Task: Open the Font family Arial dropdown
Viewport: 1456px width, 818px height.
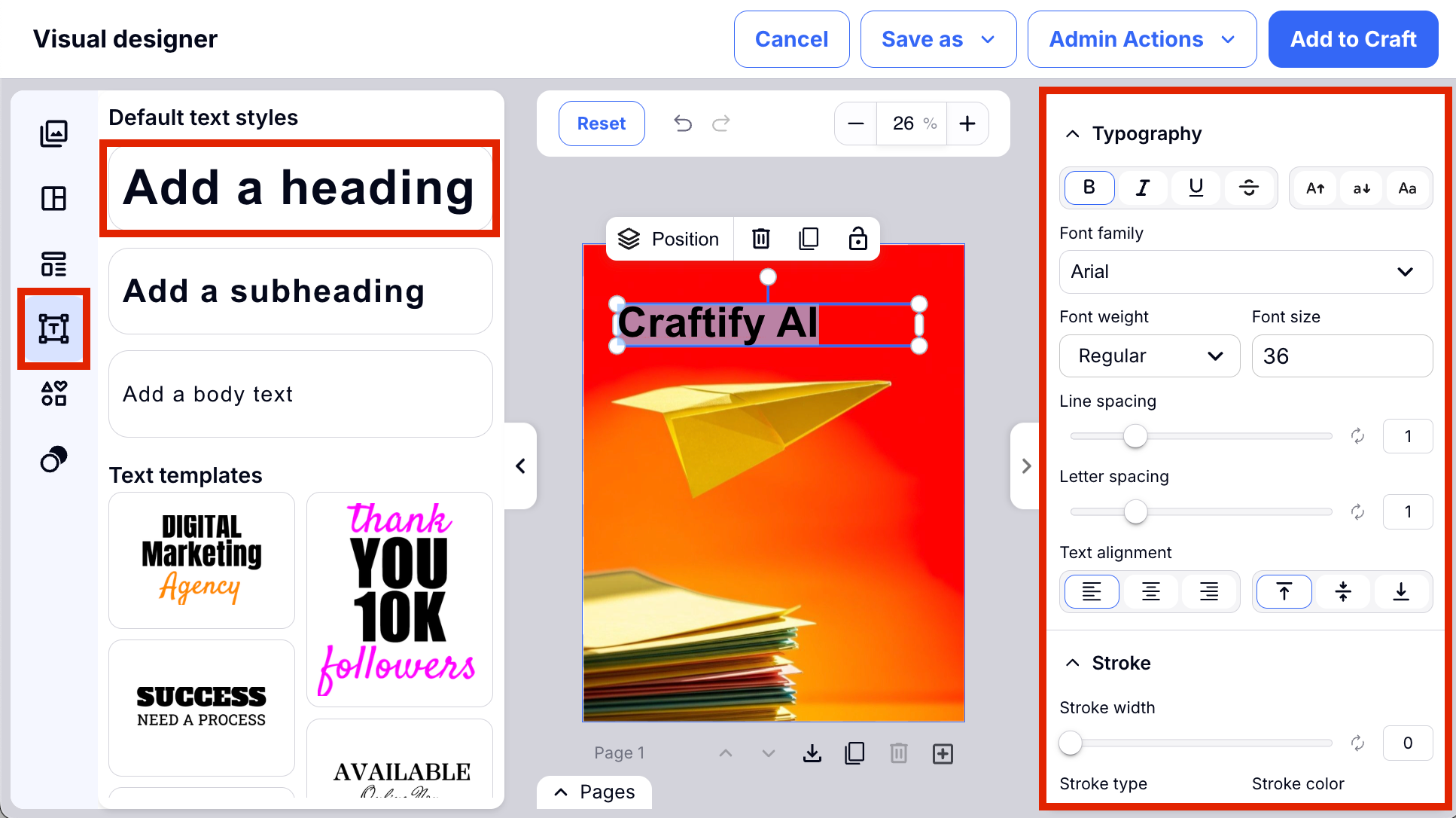Action: click(x=1245, y=272)
